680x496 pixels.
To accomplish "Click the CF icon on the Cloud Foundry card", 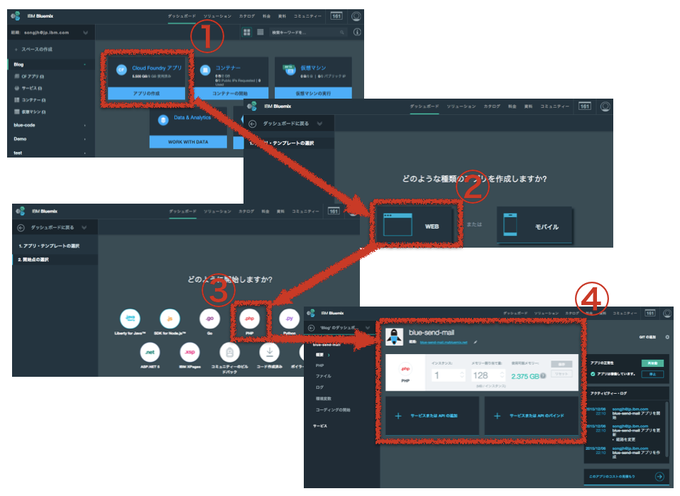I will [121, 69].
